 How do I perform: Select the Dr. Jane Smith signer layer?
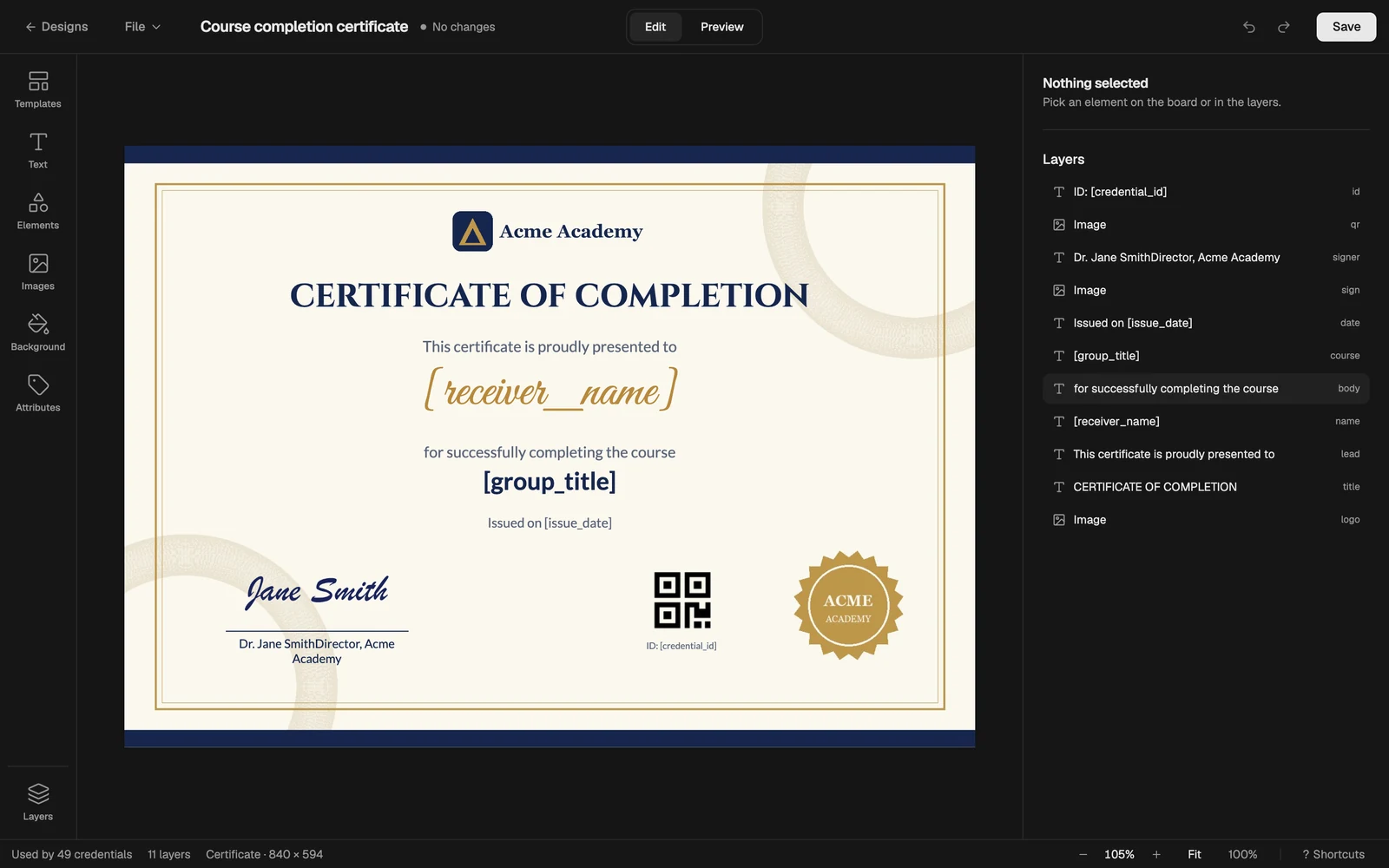(x=1206, y=258)
